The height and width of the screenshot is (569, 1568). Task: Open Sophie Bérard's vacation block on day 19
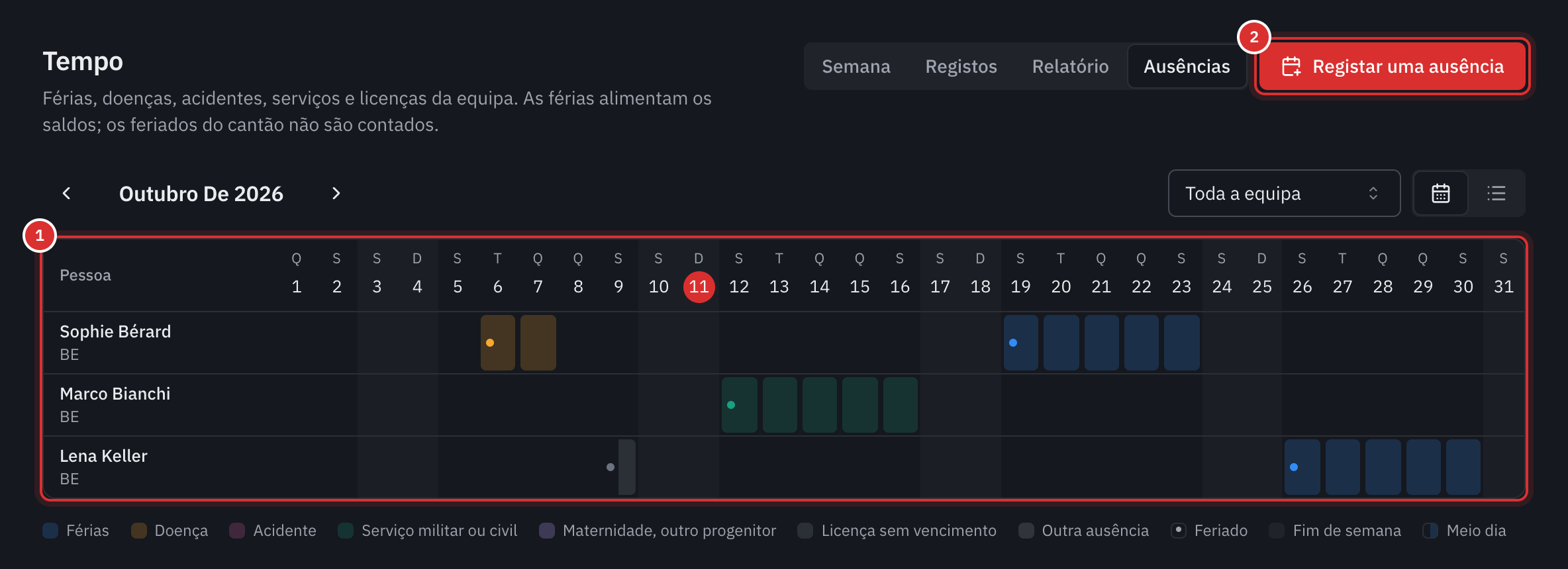(1021, 343)
